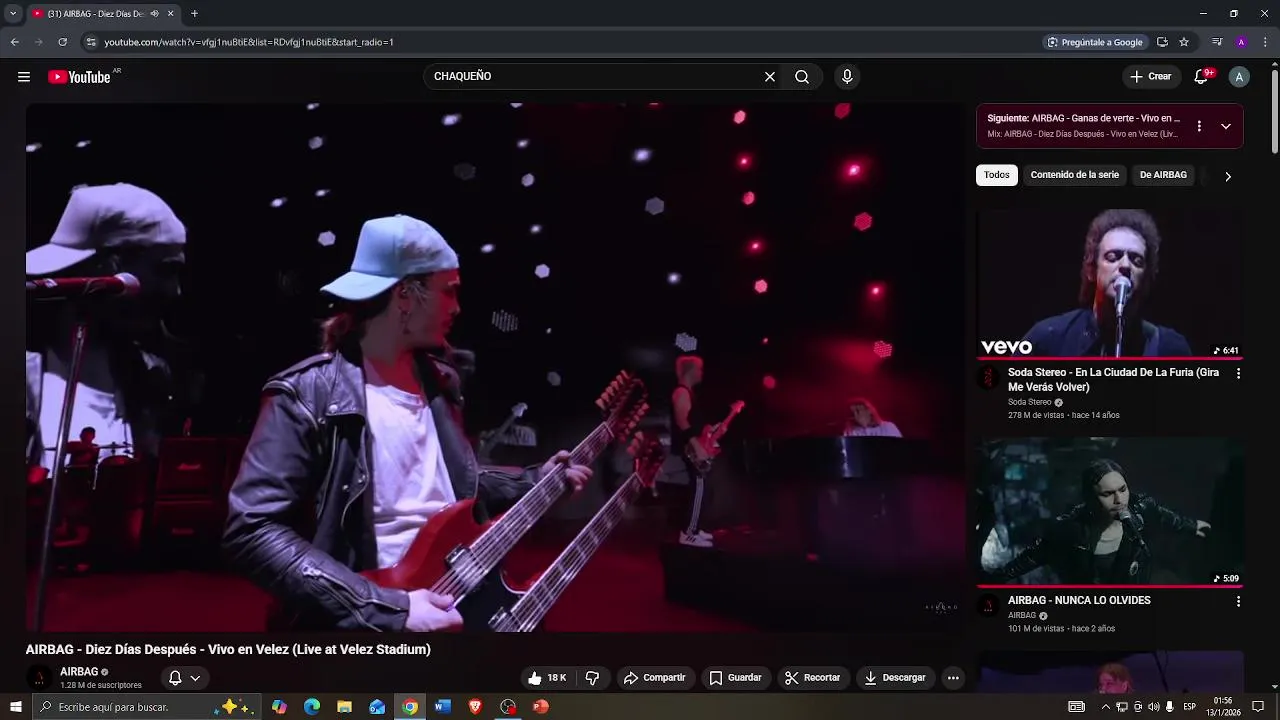
Task: Open the Chrome three-dot menu
Action: 1265,42
